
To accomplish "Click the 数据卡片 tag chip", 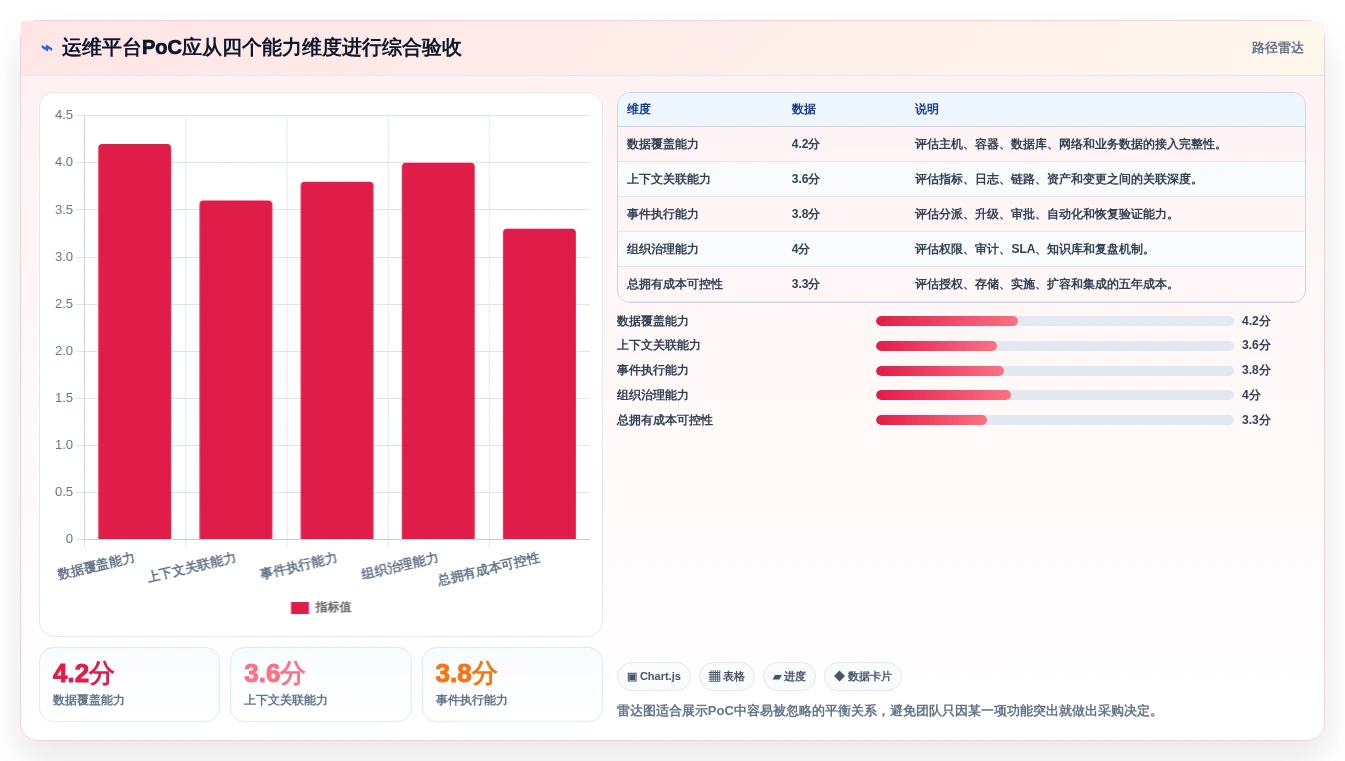I will click(x=863, y=677).
